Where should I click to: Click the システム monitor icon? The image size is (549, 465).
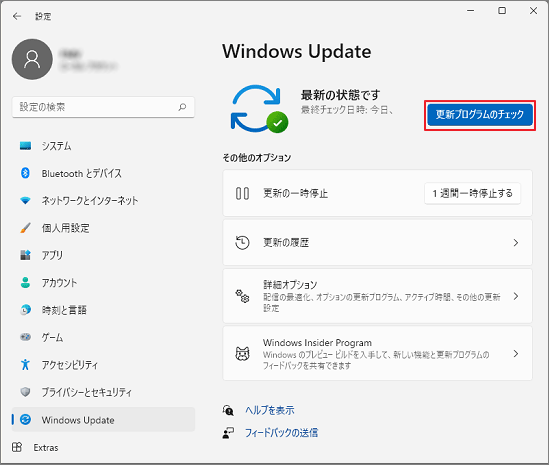point(25,146)
